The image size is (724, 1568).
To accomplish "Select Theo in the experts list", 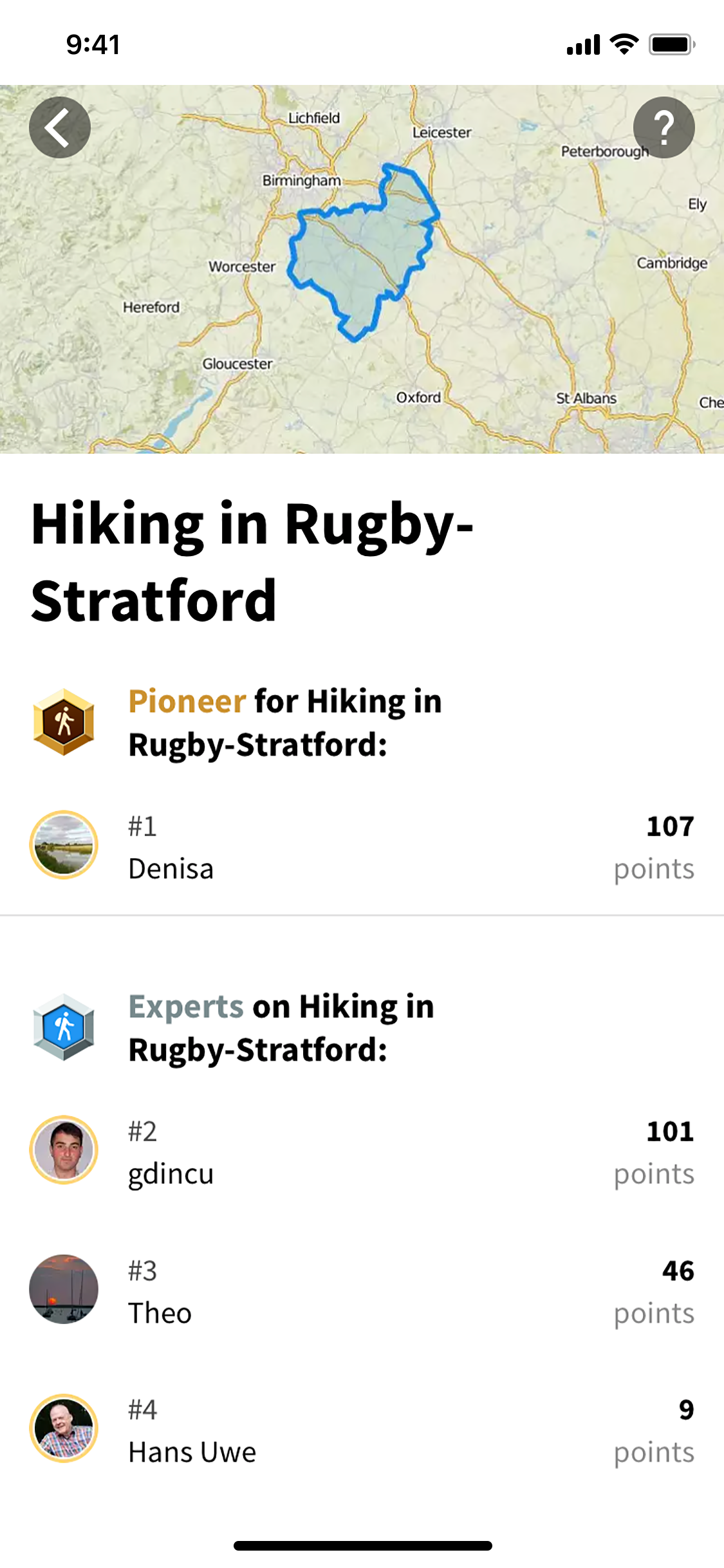I will point(160,1313).
